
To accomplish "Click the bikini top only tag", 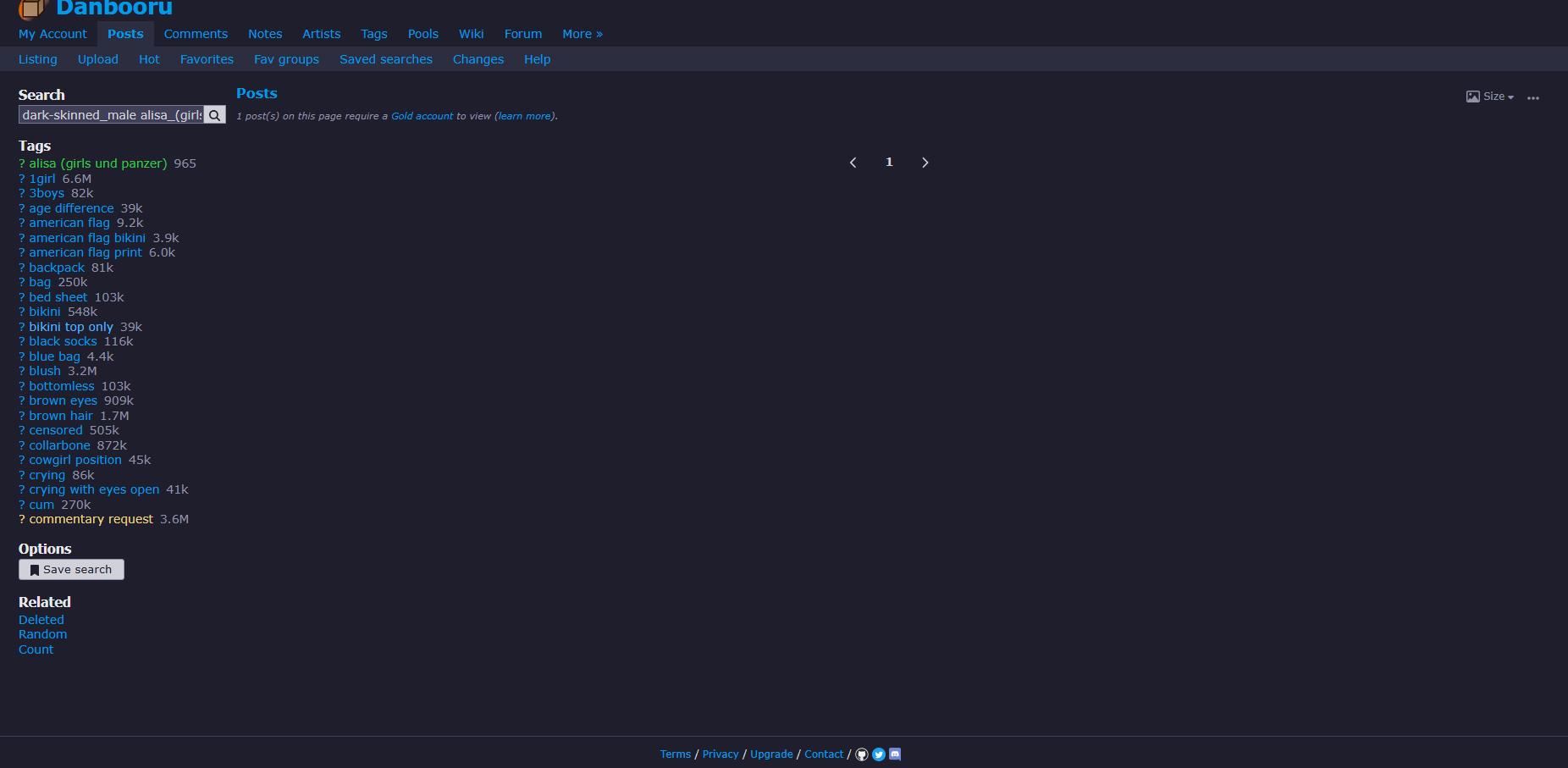I will pyautogui.click(x=71, y=327).
